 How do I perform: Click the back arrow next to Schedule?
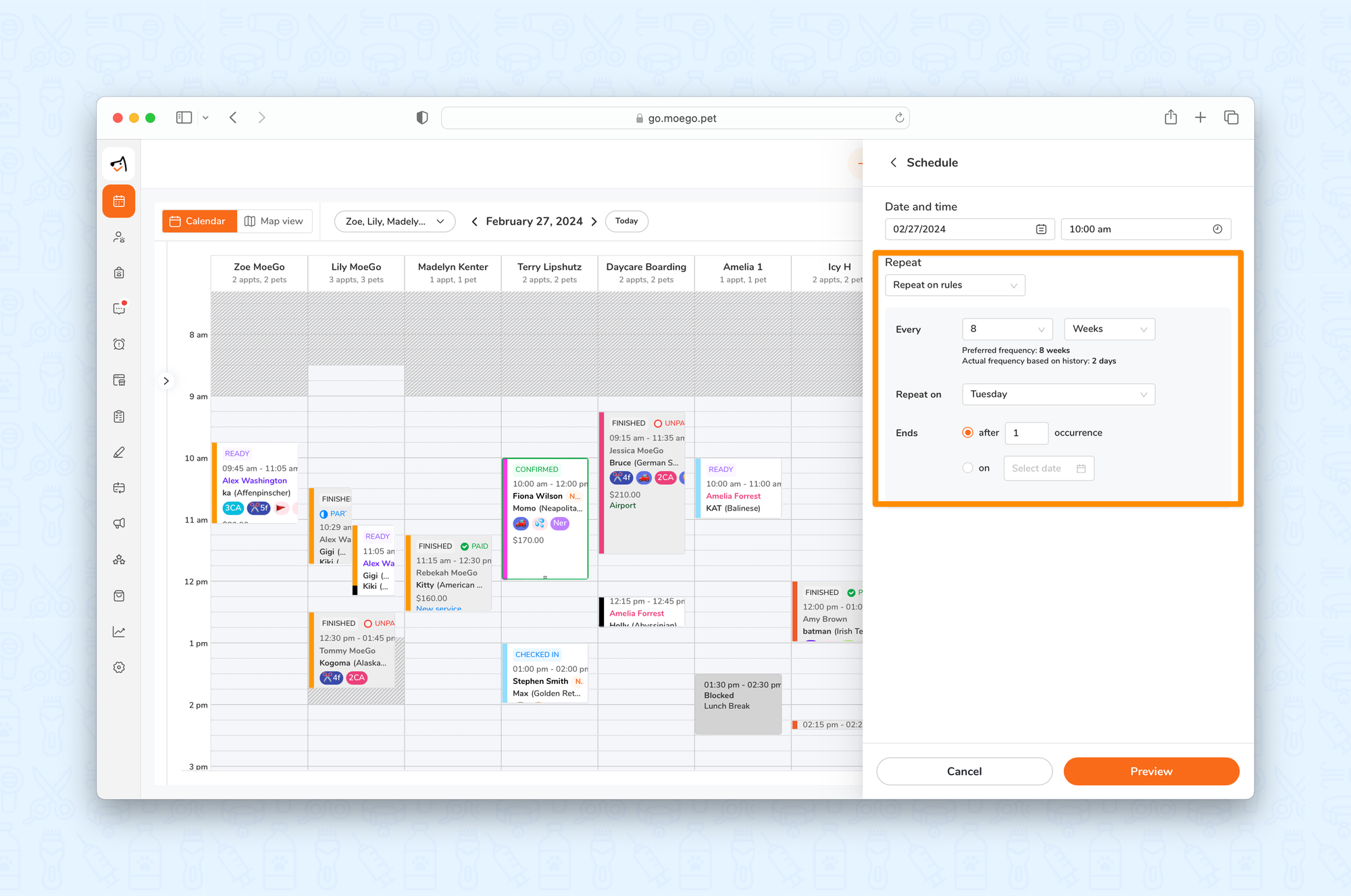coord(894,163)
